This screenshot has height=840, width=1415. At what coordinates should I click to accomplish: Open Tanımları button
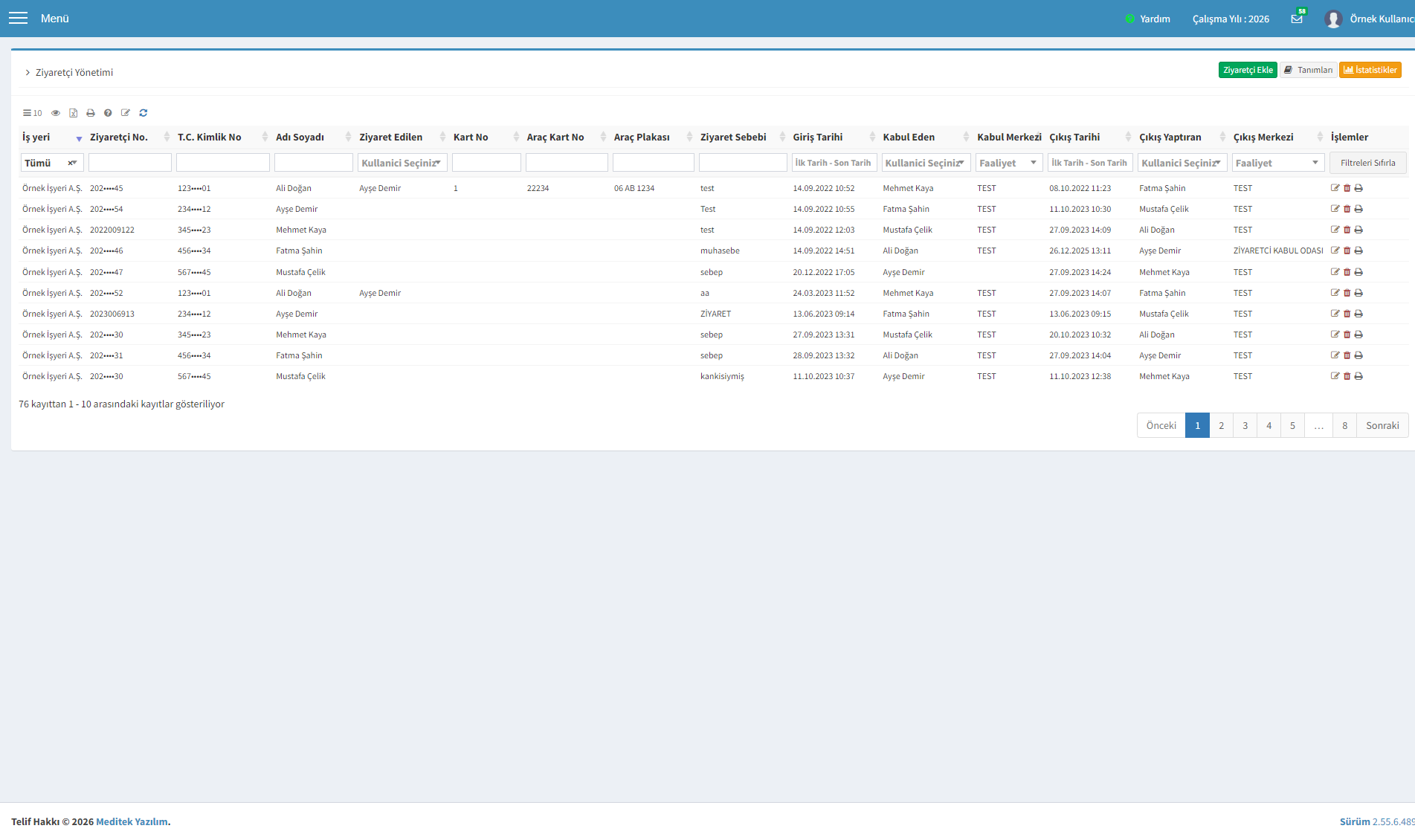1308,70
